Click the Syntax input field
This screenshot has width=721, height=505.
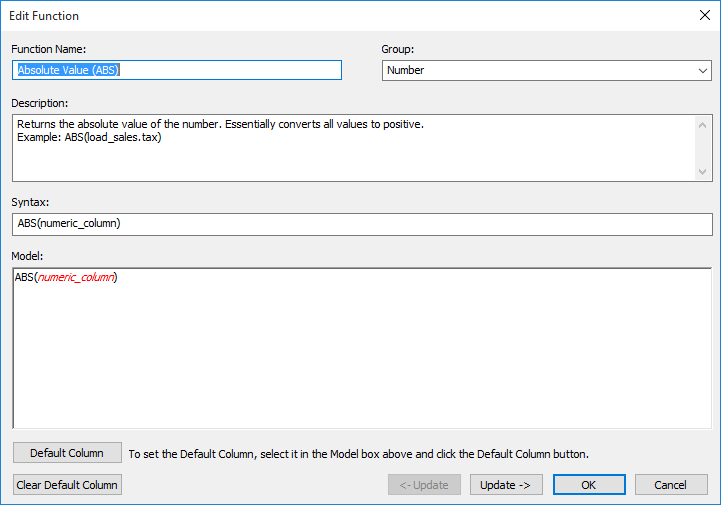361,224
